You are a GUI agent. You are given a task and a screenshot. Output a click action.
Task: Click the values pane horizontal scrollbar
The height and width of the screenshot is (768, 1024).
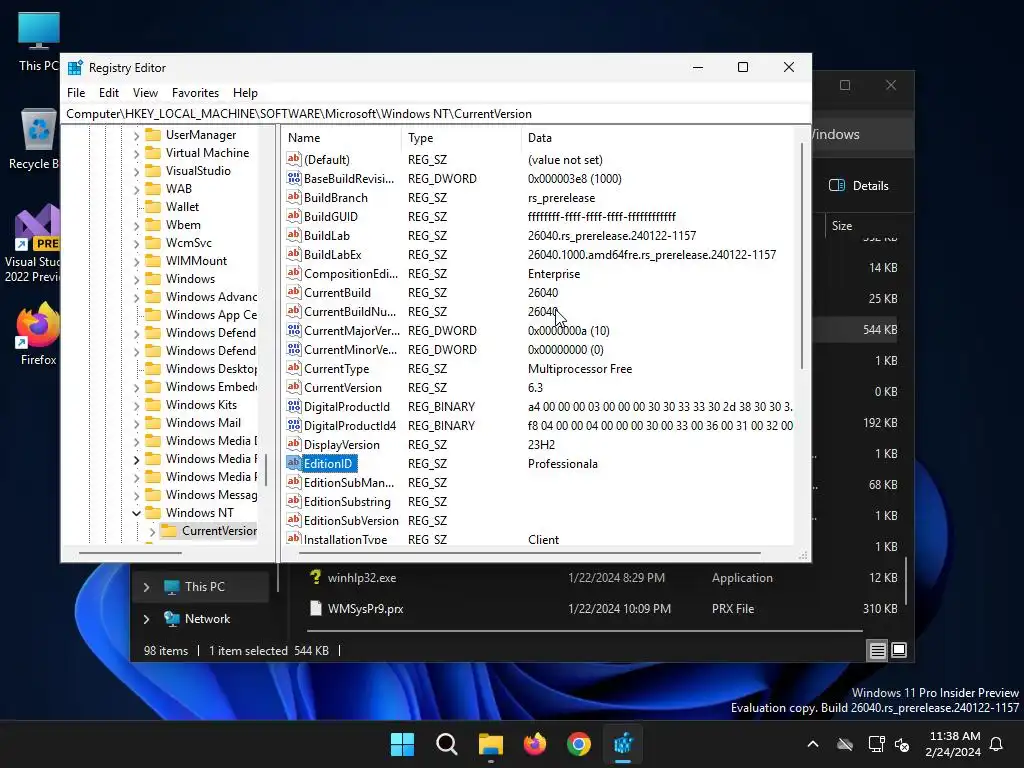pos(529,553)
